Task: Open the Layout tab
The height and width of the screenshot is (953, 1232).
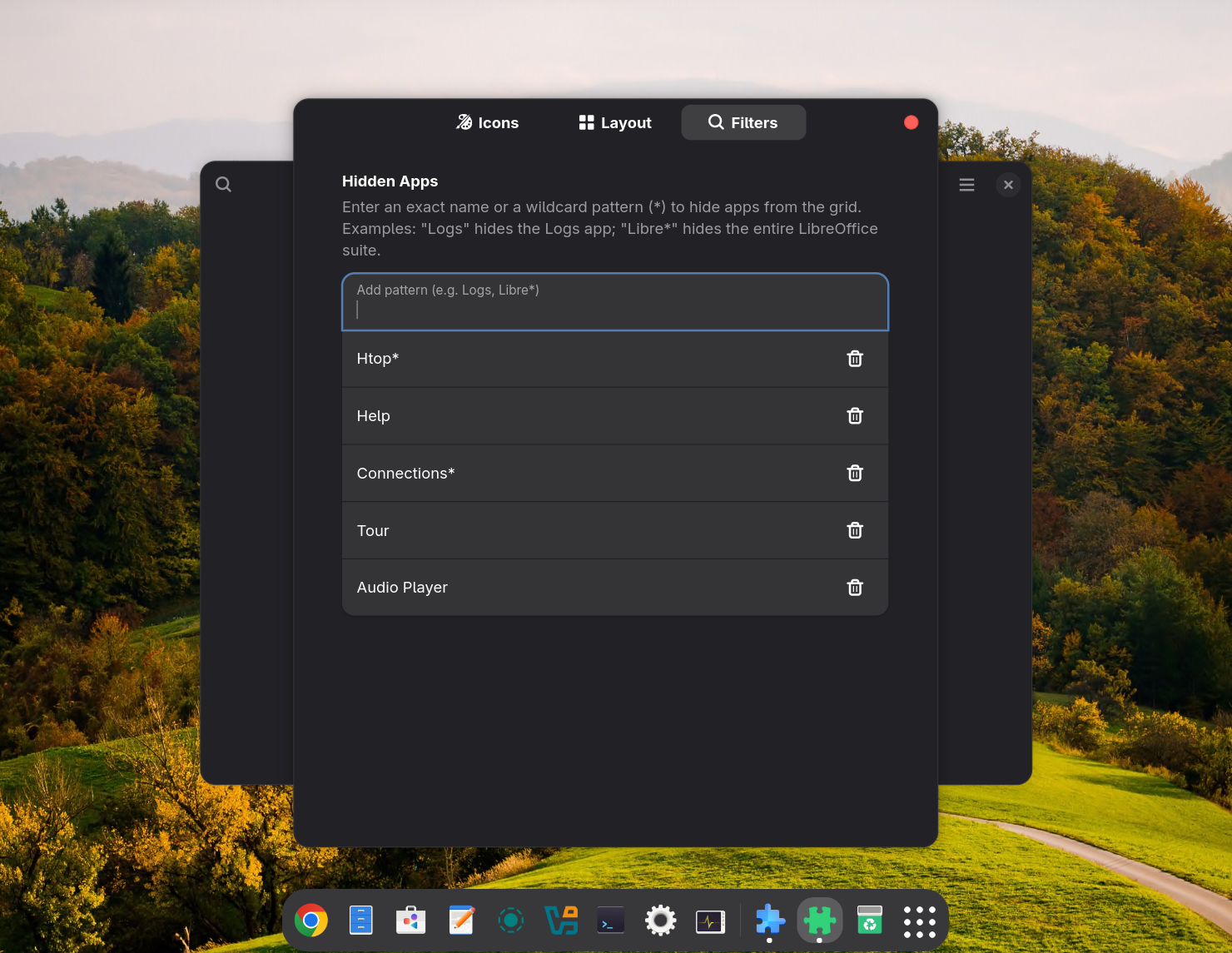Action: 614,122
